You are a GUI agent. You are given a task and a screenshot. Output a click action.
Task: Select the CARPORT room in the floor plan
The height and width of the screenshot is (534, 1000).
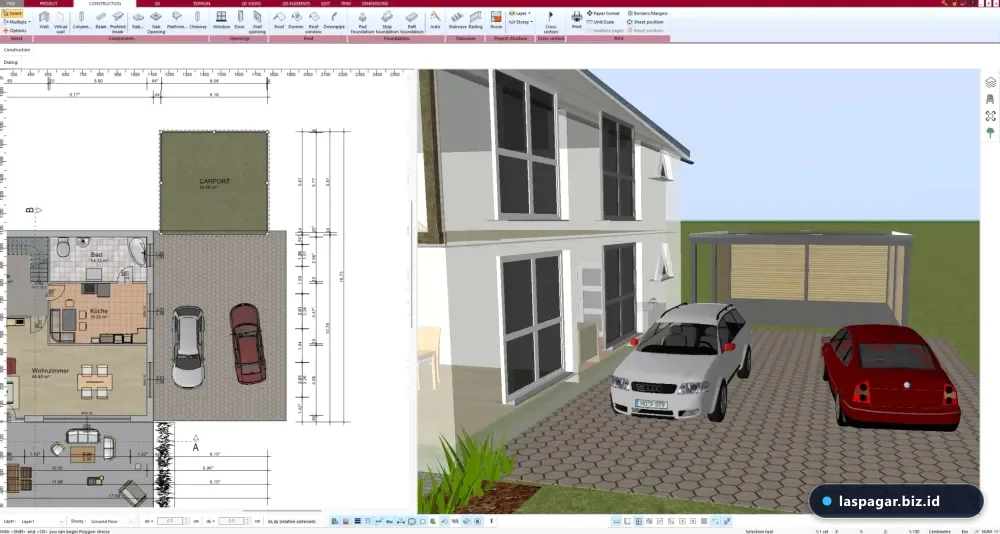click(214, 182)
